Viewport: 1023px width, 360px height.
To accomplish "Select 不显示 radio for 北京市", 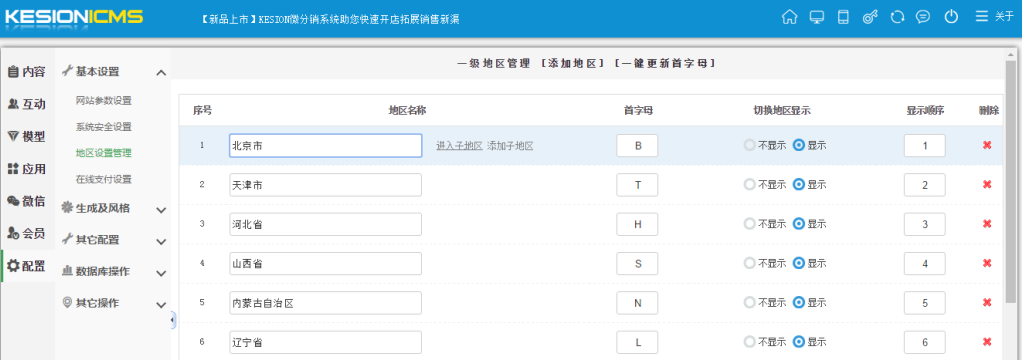I will (x=750, y=145).
